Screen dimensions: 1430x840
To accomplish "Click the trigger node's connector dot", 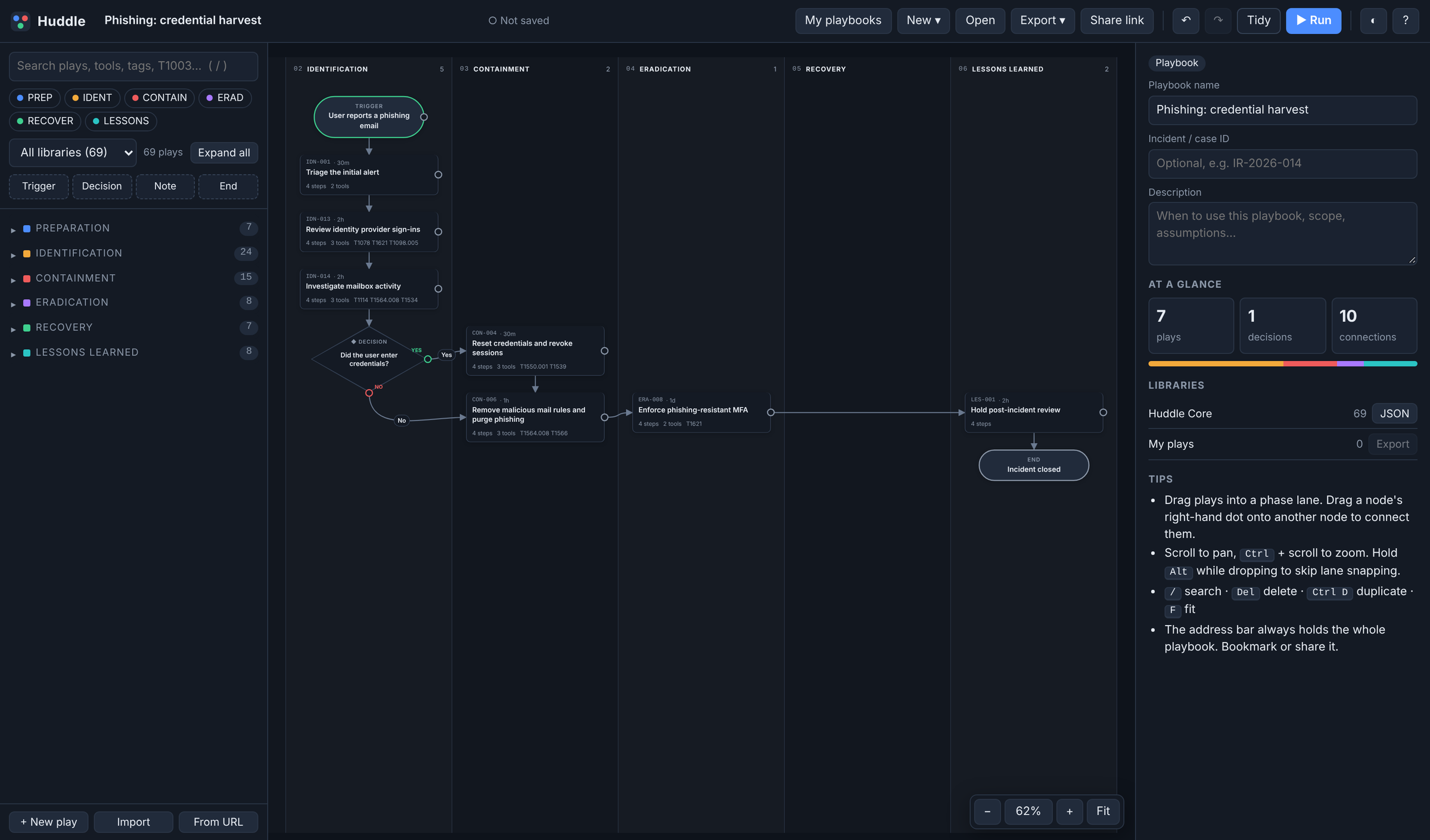I will click(x=424, y=117).
